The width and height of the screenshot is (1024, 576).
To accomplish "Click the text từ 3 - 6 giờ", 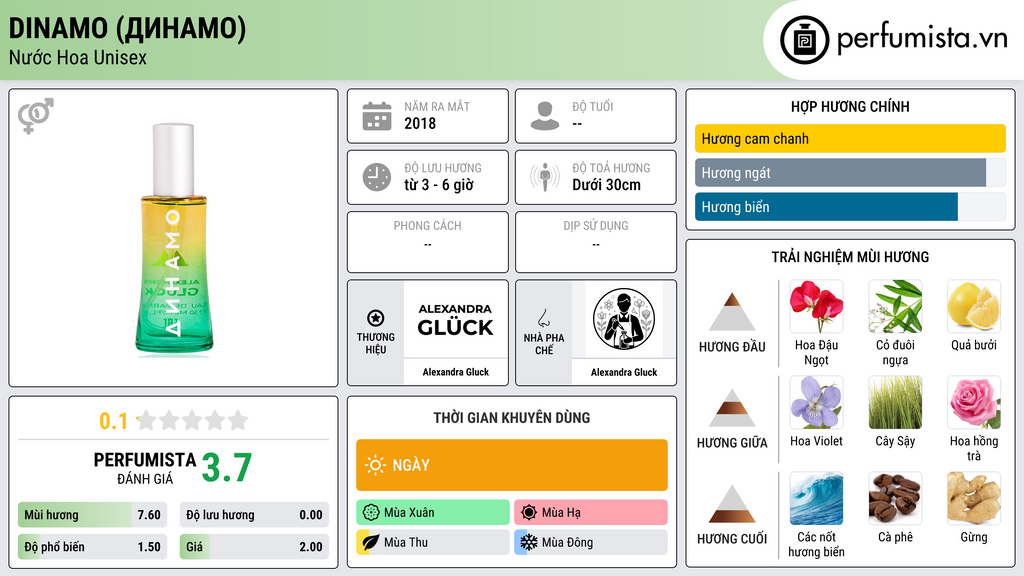I will point(439,185).
